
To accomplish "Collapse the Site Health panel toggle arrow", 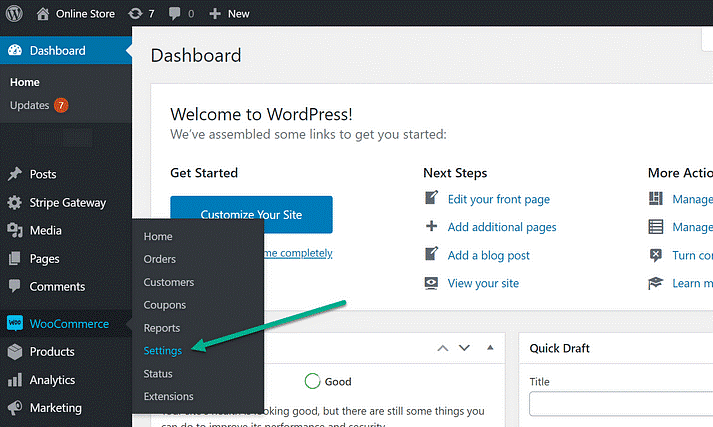I will point(490,348).
